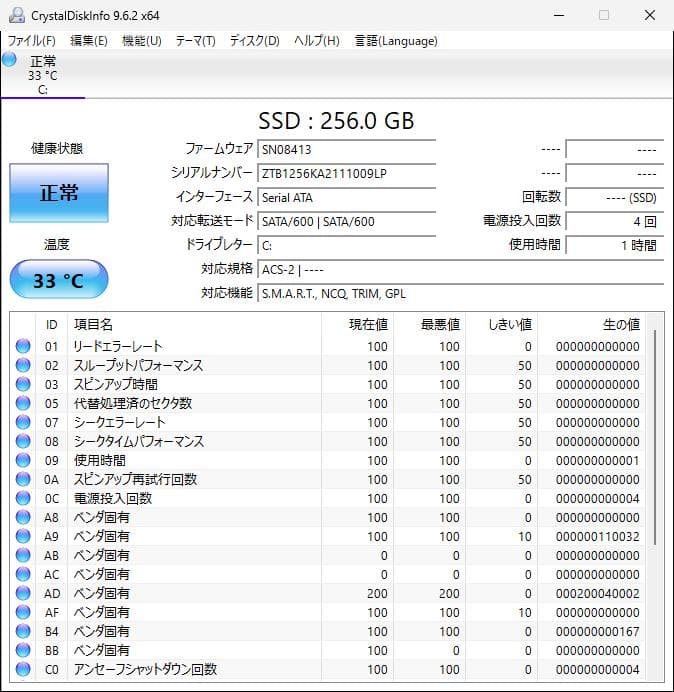The height and width of the screenshot is (692, 674).
Task: Click the rotation rate field ---- (SSD)
Action: click(615, 197)
